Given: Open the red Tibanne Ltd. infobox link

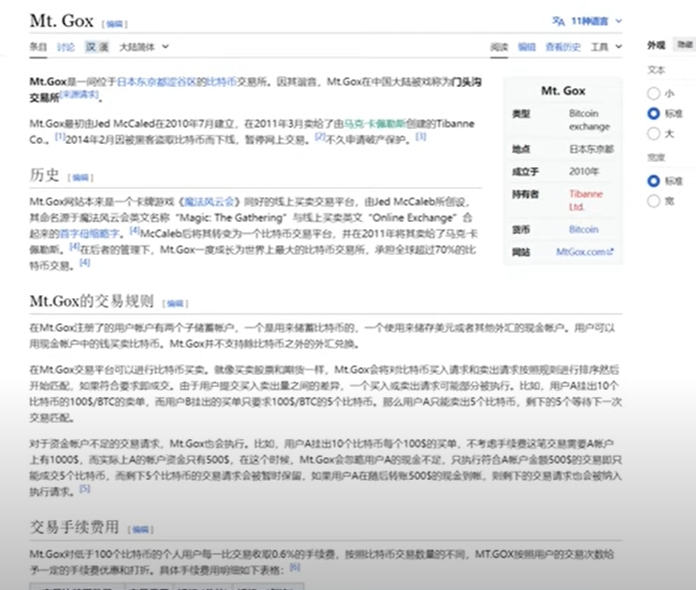Looking at the screenshot, I should [586, 200].
